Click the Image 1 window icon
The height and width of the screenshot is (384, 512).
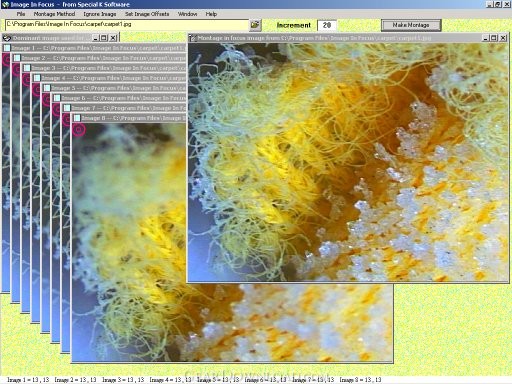(7, 48)
